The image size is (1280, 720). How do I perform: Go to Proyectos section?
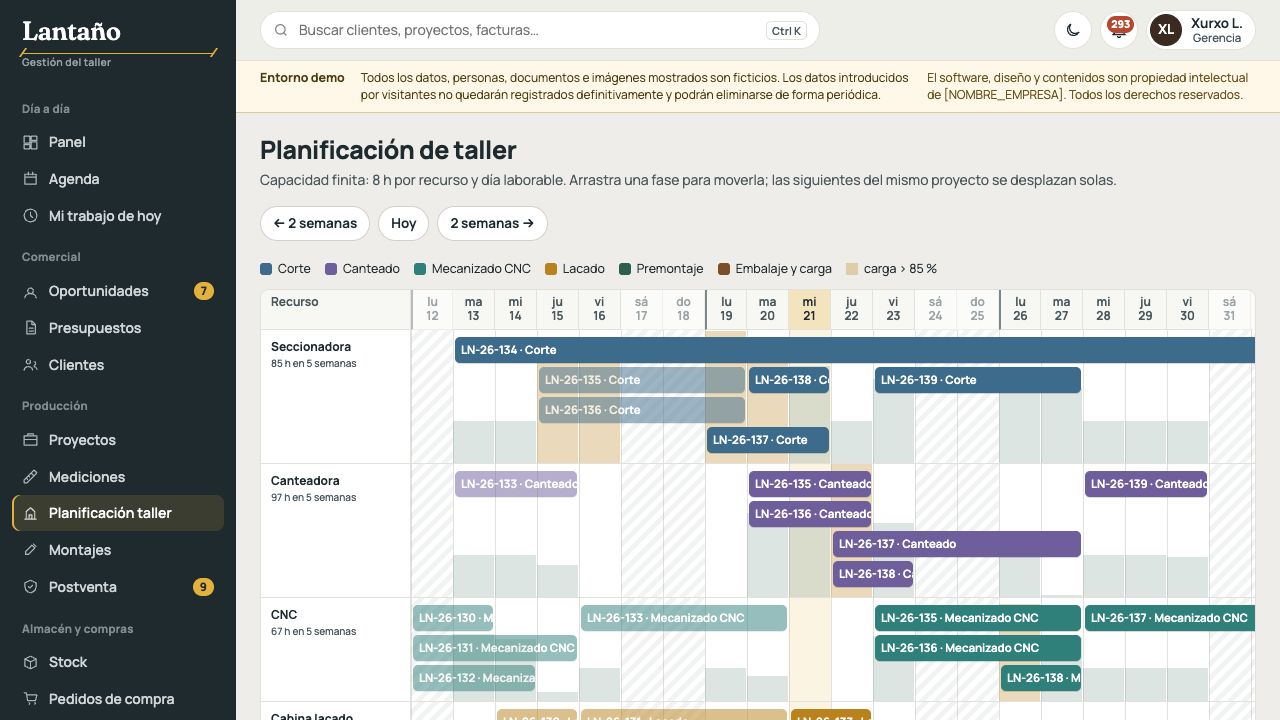(118, 440)
